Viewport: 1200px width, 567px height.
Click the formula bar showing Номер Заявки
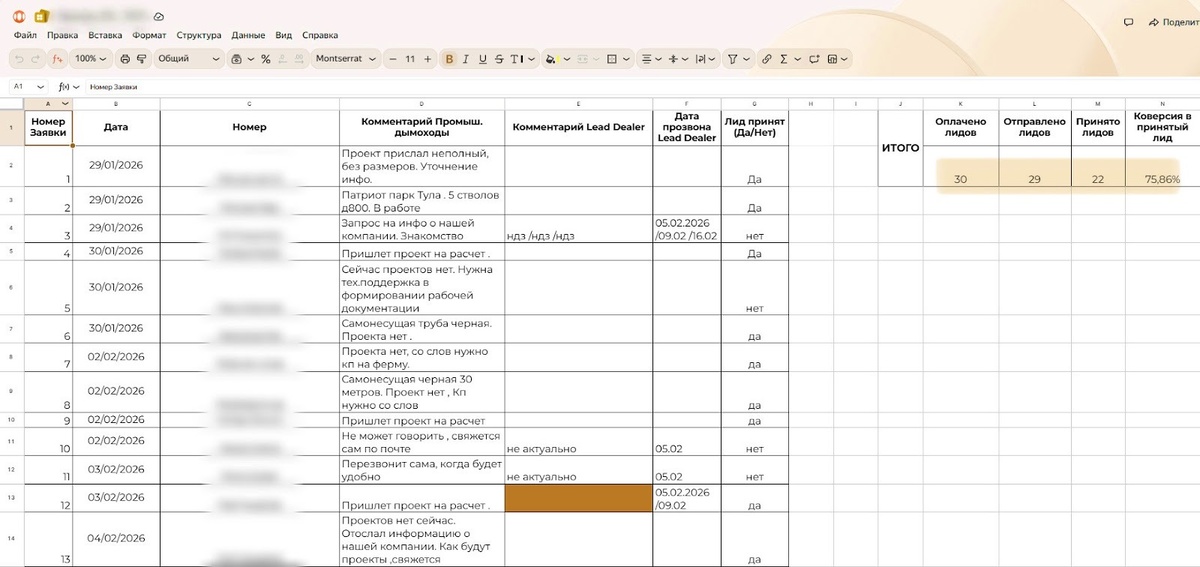point(640,87)
